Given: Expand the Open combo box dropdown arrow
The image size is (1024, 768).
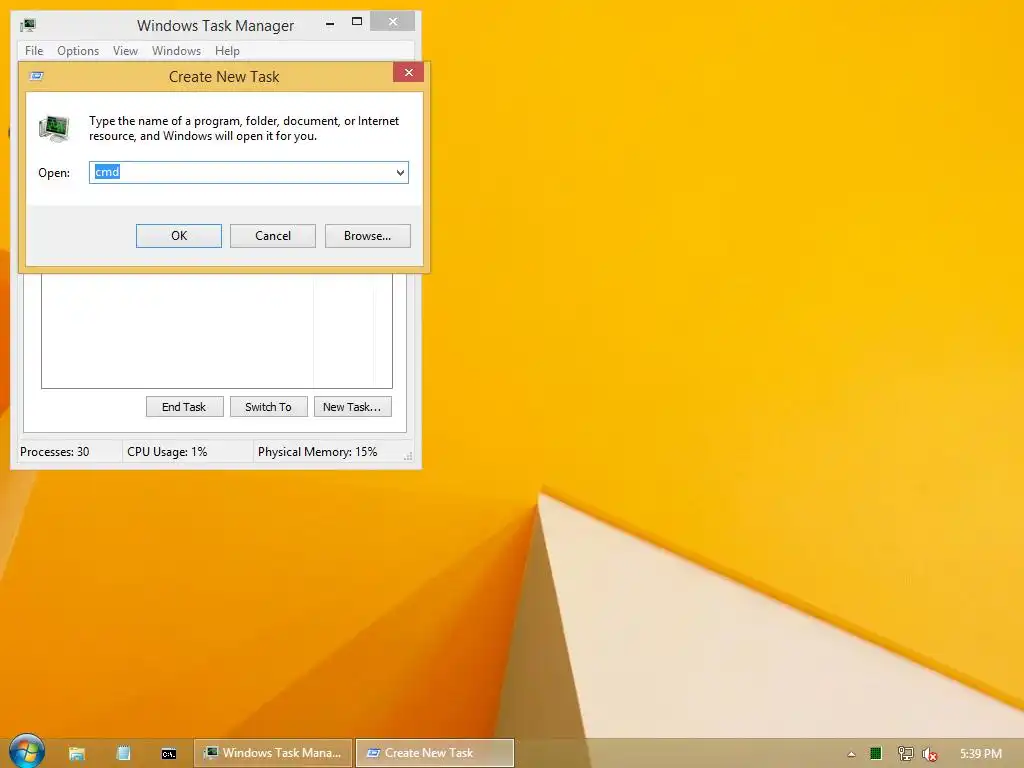Looking at the screenshot, I should pyautogui.click(x=400, y=173).
